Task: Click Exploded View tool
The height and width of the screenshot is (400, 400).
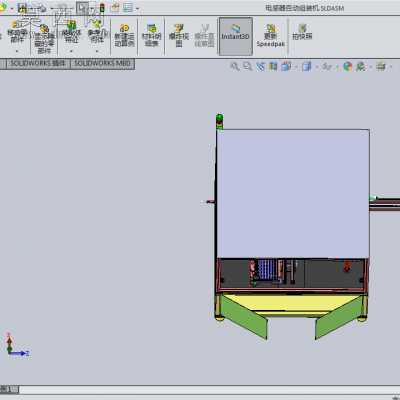Action: pyautogui.click(x=179, y=36)
